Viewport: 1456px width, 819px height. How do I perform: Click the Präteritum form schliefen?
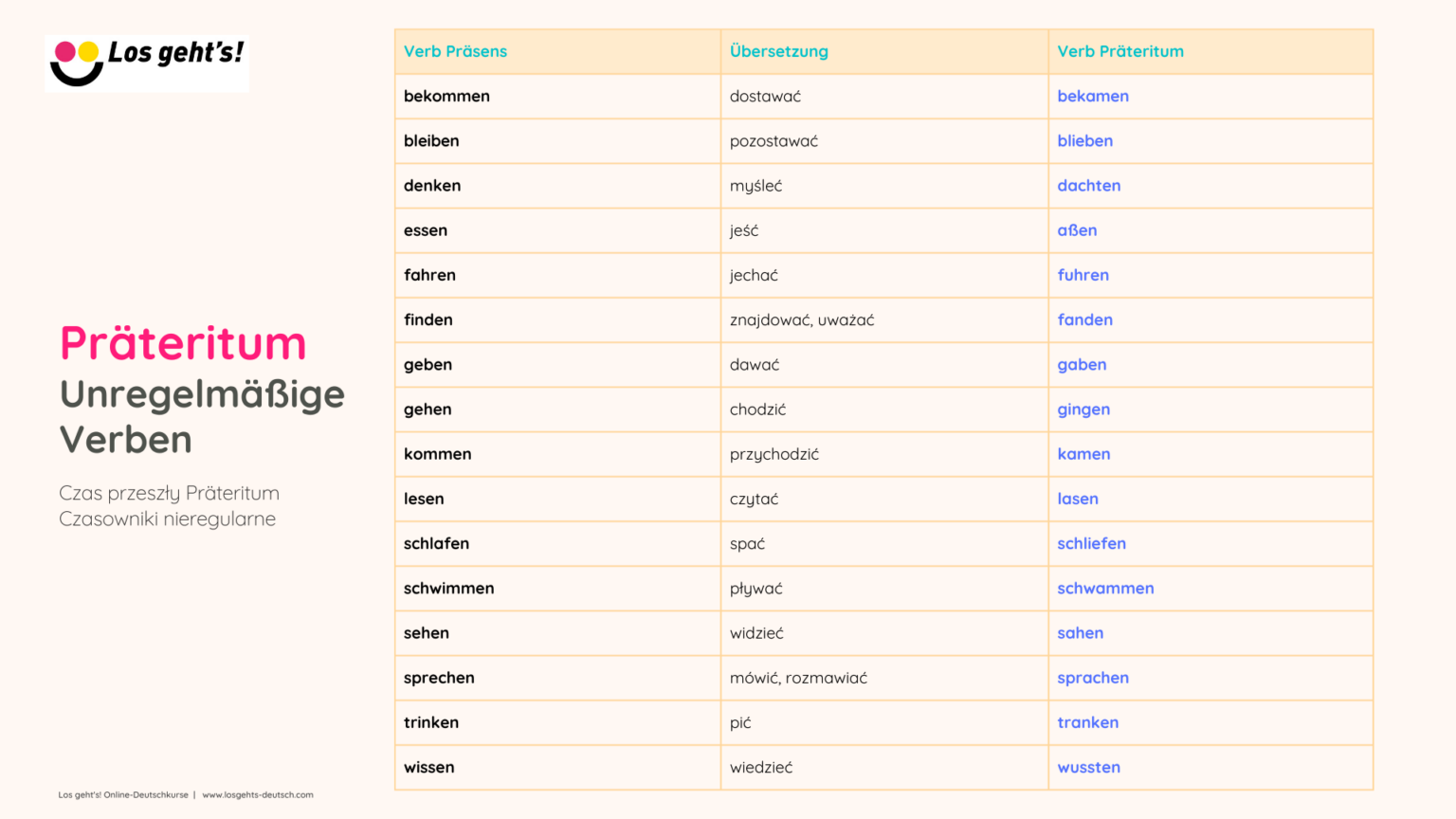point(1091,544)
